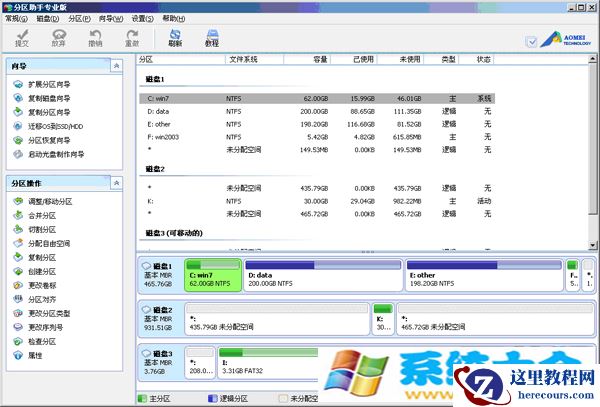The image size is (600, 407).
Task: Sort by the 文件系统 column header
Action: coord(254,59)
